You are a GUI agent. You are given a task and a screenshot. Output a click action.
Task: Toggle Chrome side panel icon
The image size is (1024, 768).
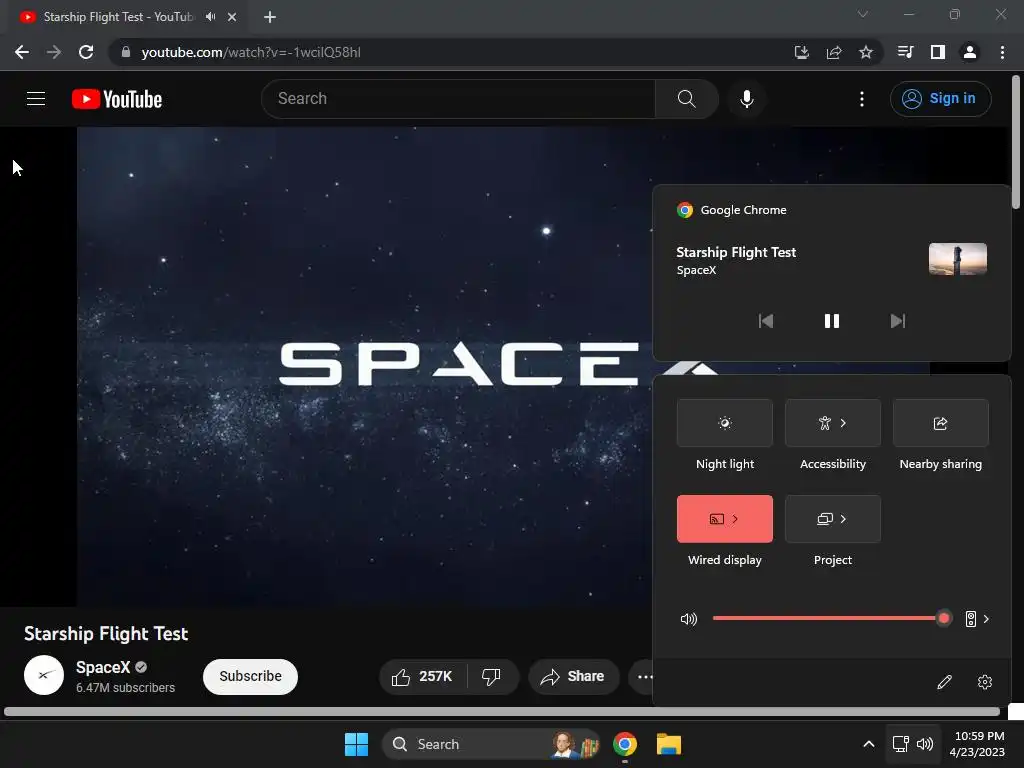[x=938, y=52]
